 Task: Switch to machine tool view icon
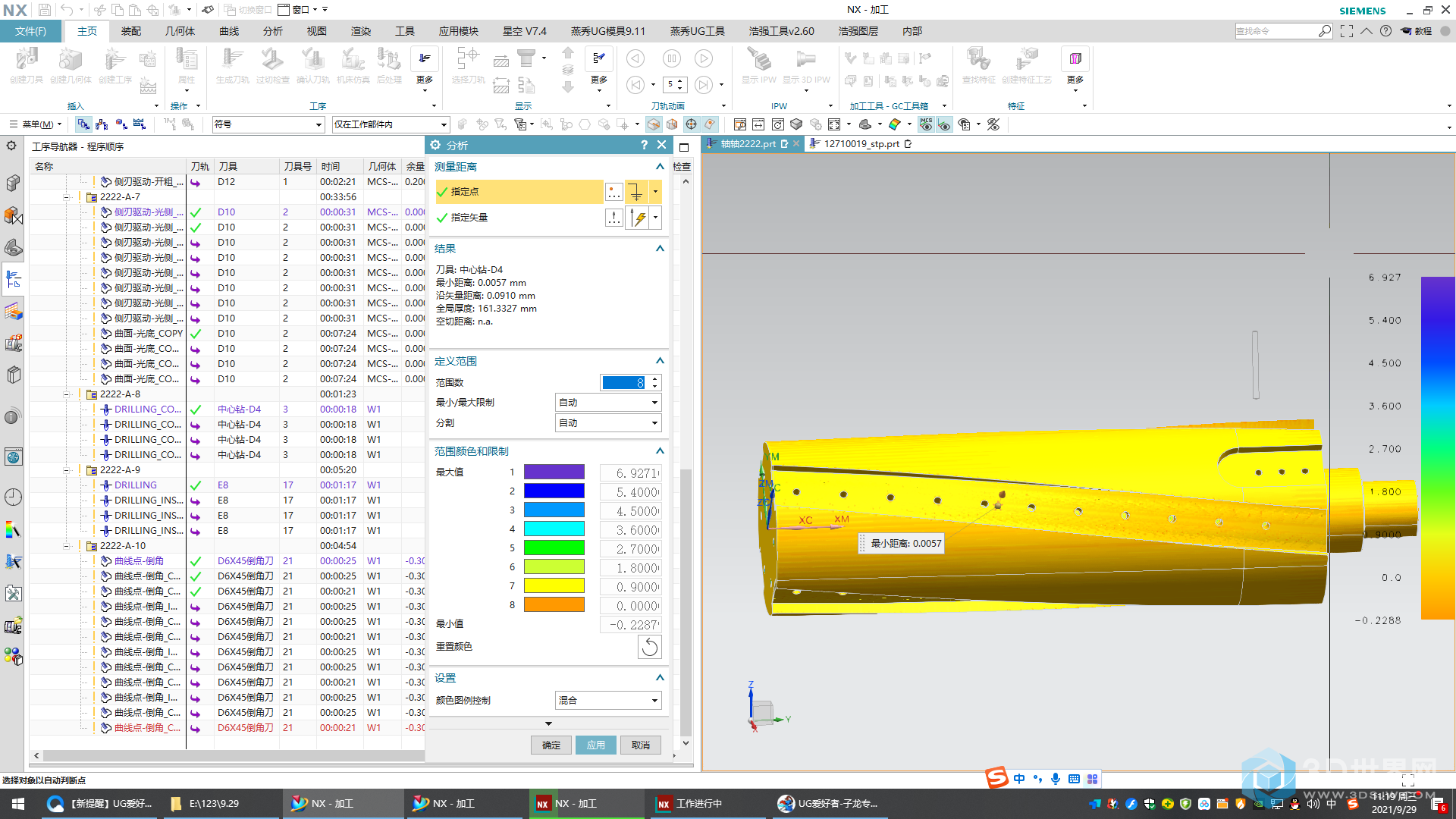102,124
